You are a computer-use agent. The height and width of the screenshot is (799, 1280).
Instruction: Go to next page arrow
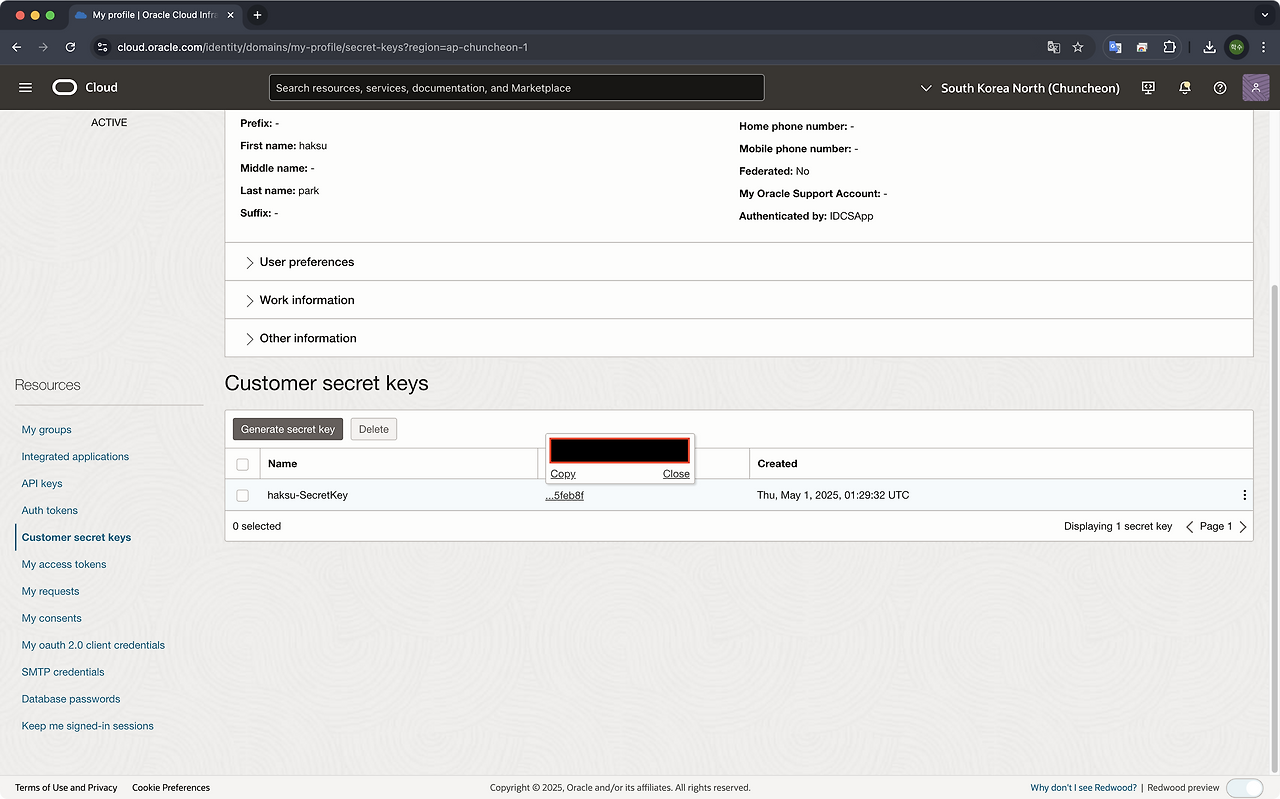pyautogui.click(x=1243, y=527)
